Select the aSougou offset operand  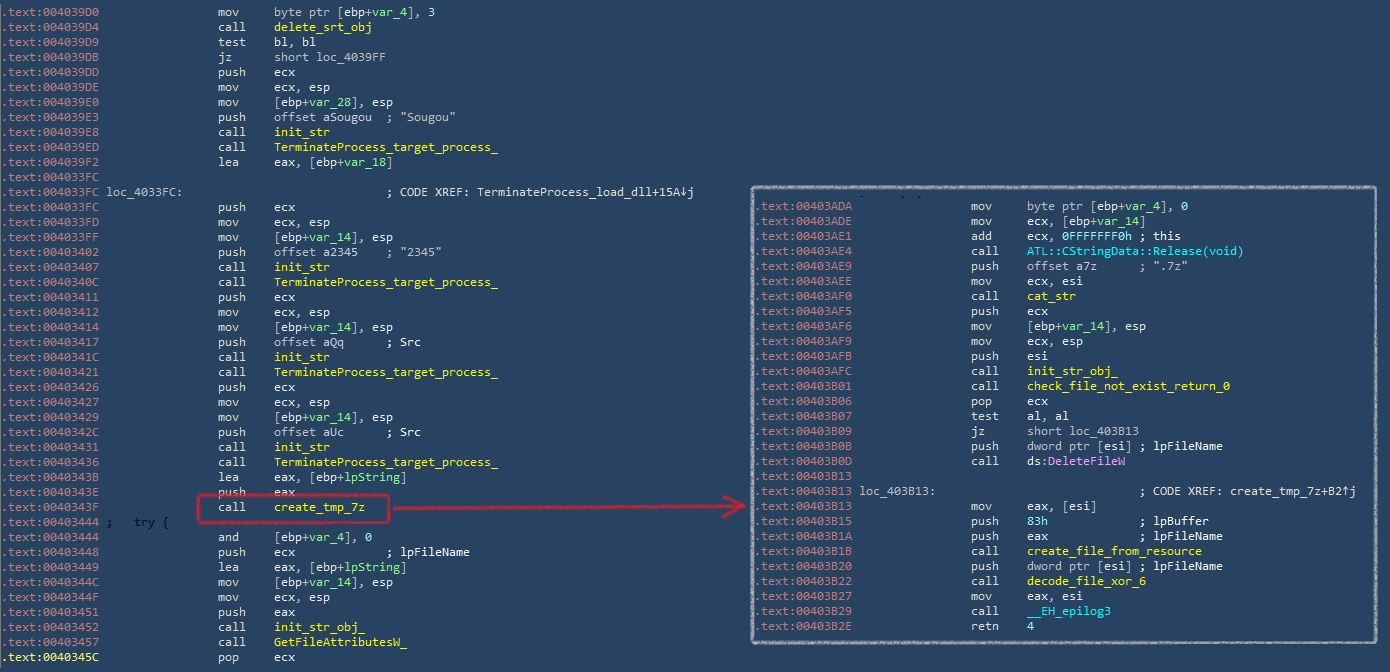point(328,117)
